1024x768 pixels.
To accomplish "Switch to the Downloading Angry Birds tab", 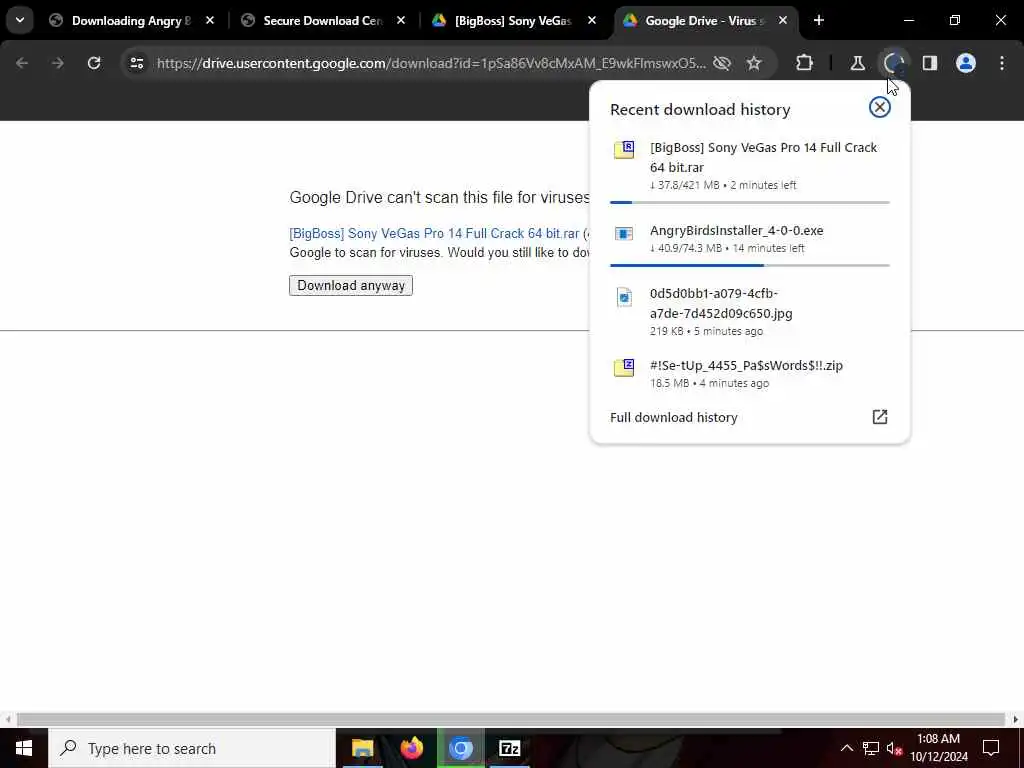I will [131, 21].
